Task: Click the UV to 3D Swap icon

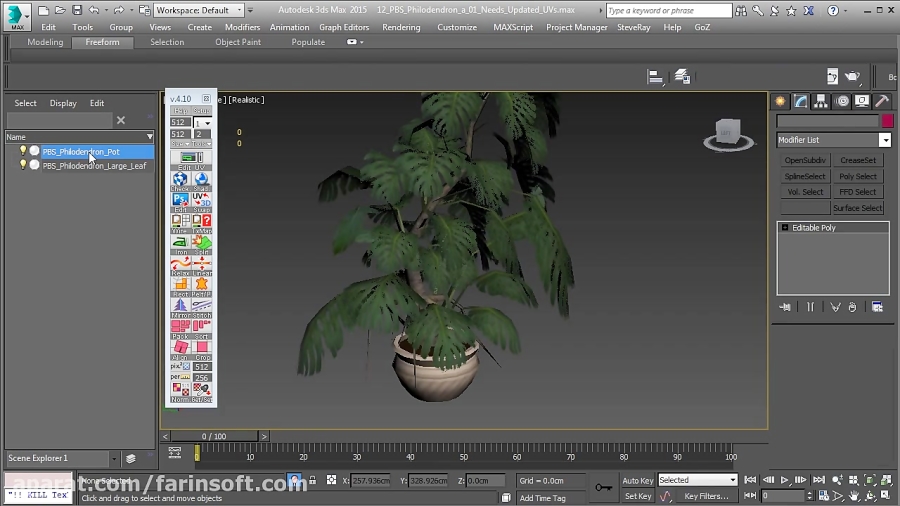Action: (201, 202)
